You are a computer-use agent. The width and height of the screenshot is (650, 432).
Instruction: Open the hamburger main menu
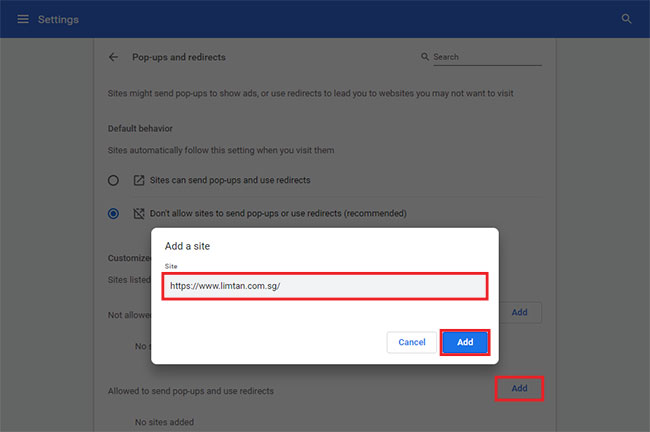tap(23, 19)
